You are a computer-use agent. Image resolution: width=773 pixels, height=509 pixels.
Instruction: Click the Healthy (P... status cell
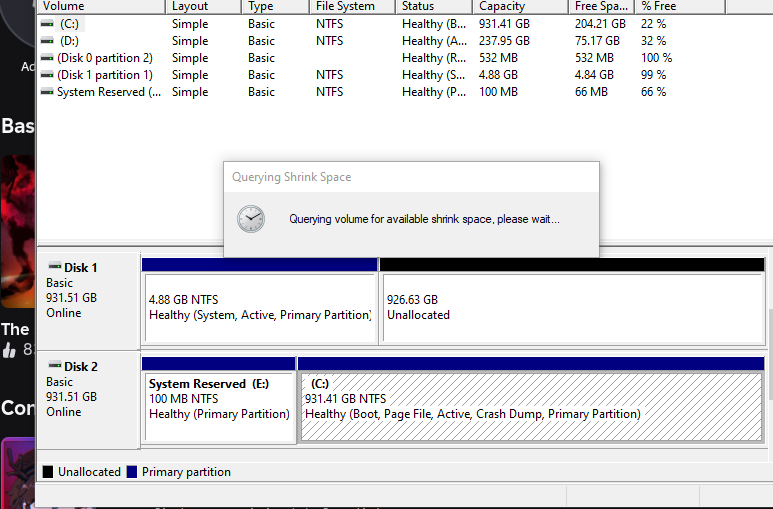pyautogui.click(x=434, y=92)
